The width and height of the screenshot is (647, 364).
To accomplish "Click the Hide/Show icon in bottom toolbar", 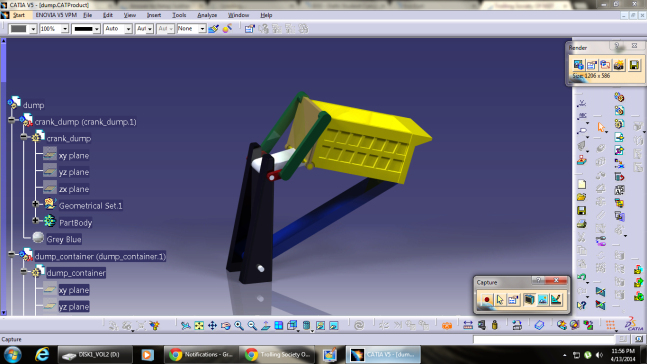I will coord(321,326).
